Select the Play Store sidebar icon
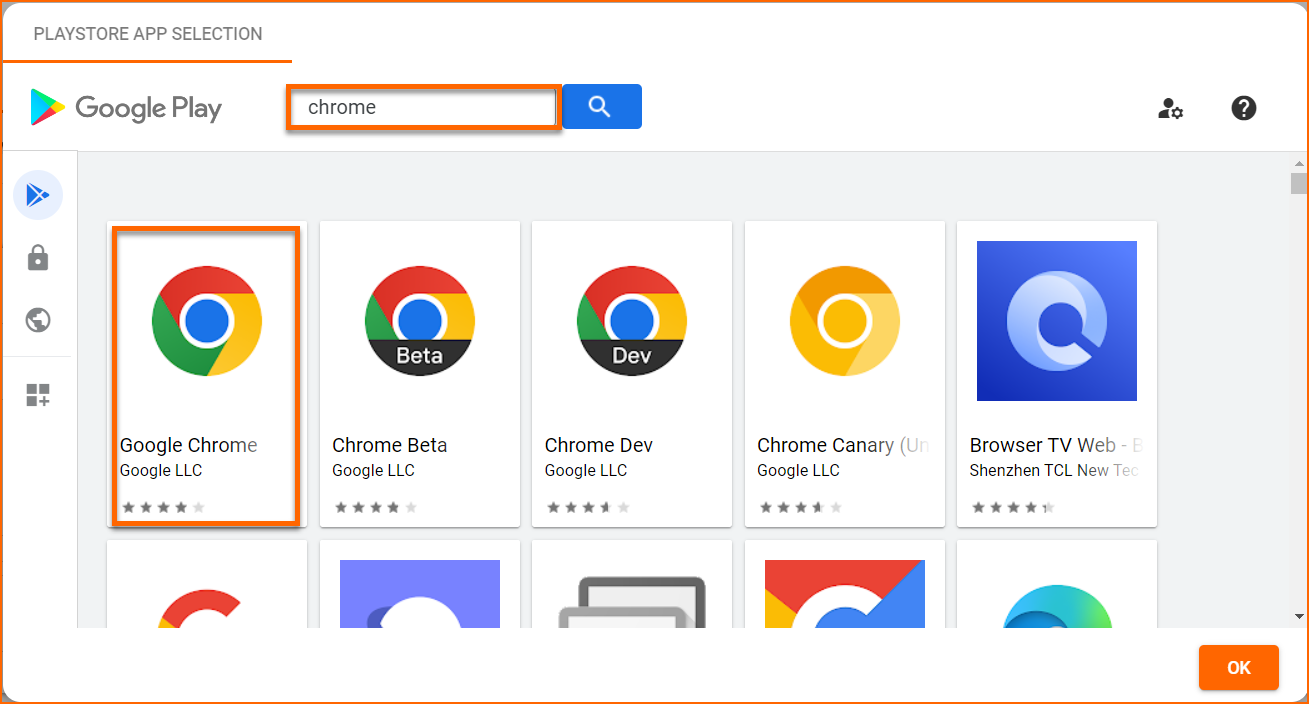 [x=38, y=195]
